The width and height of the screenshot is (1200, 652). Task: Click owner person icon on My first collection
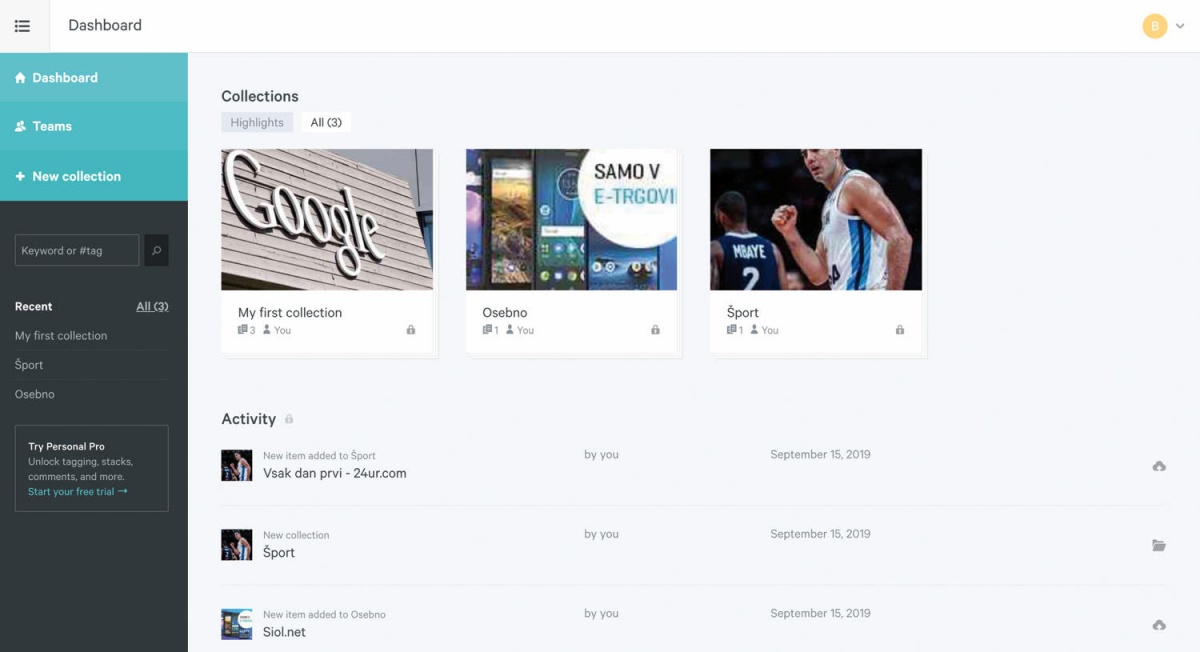(x=267, y=330)
